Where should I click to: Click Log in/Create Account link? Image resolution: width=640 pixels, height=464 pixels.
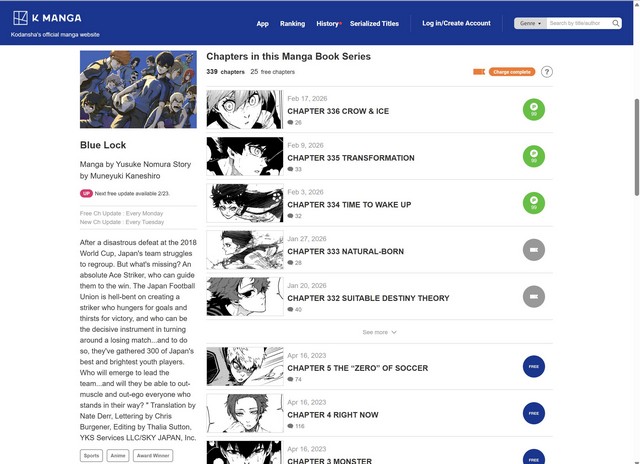pos(456,23)
